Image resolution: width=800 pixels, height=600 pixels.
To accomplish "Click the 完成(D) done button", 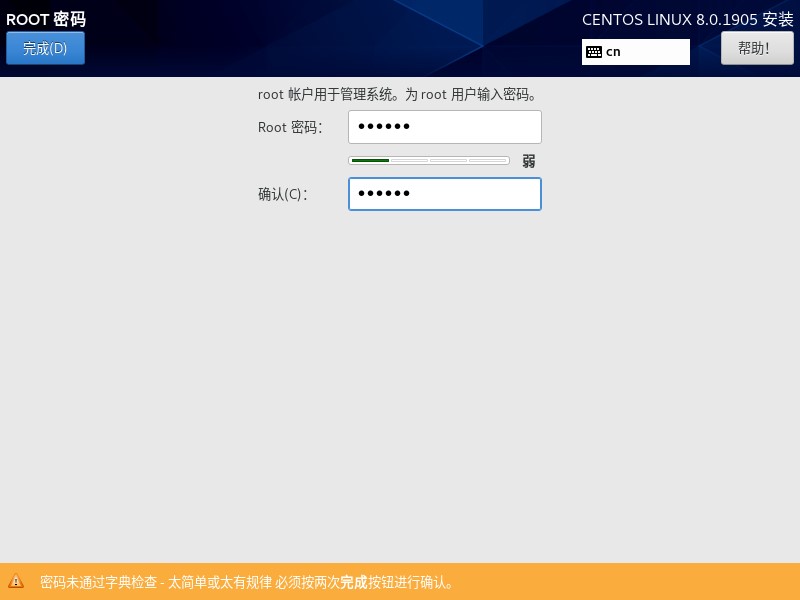I will 45,48.
